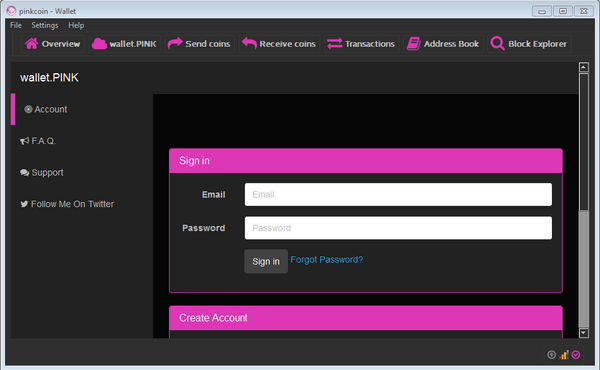The width and height of the screenshot is (600, 370).
Task: Open Address Book label
Action: [x=451, y=44]
